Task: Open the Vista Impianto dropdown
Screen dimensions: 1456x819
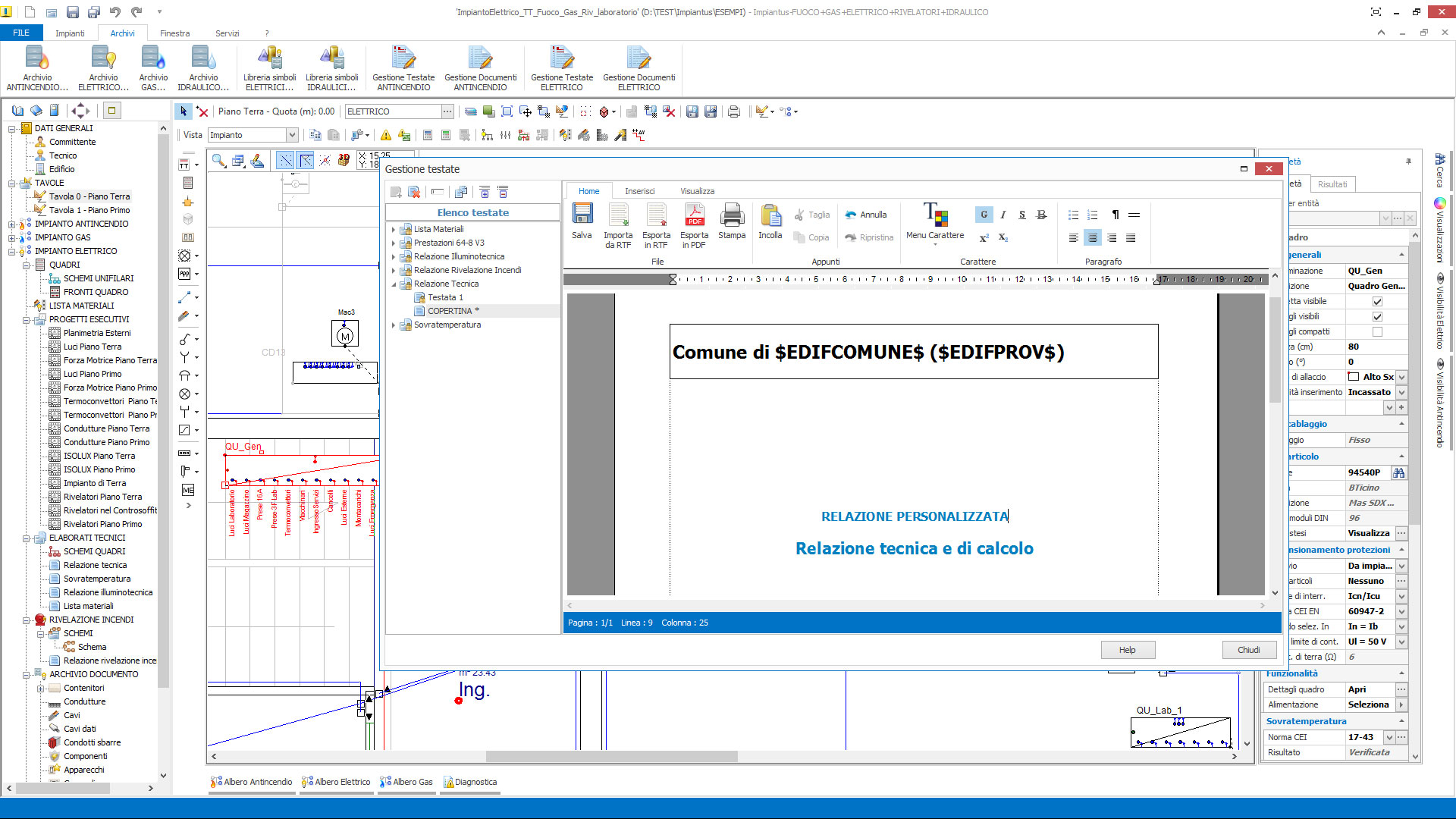Action: coord(292,135)
